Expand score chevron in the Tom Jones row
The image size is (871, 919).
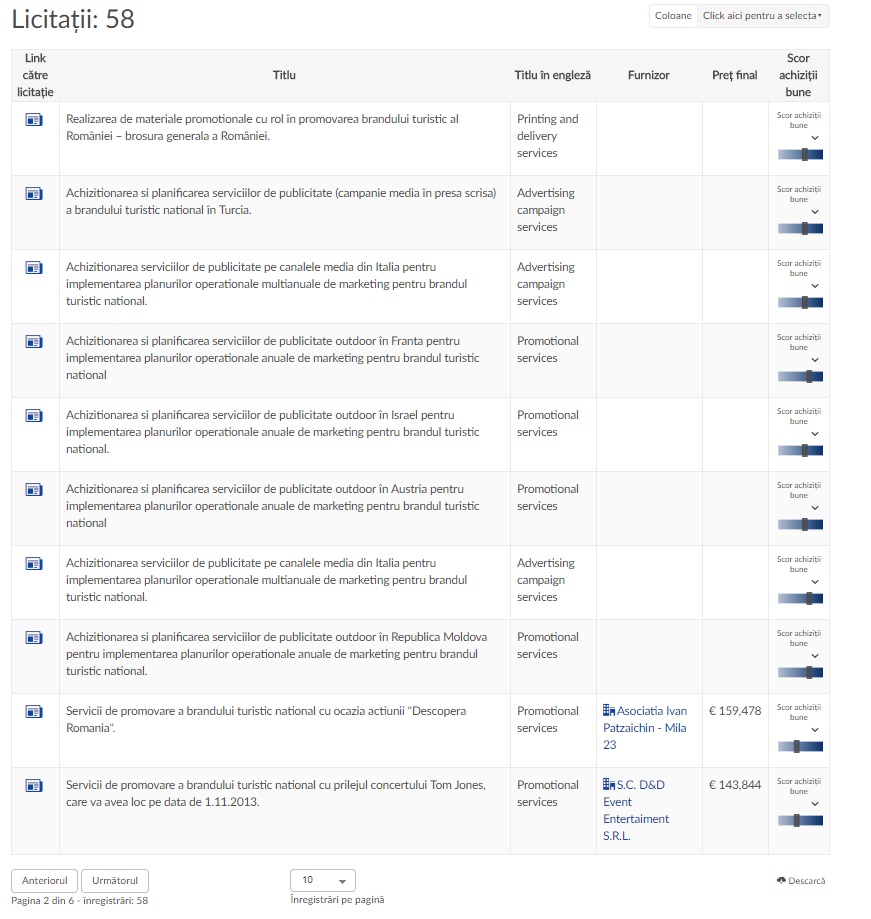(x=815, y=805)
